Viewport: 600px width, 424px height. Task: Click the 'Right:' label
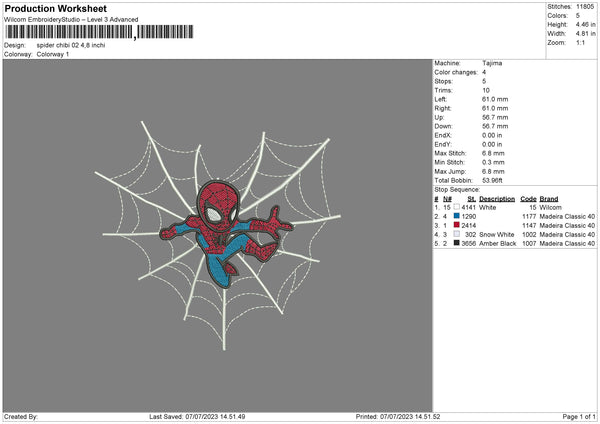tap(443, 108)
